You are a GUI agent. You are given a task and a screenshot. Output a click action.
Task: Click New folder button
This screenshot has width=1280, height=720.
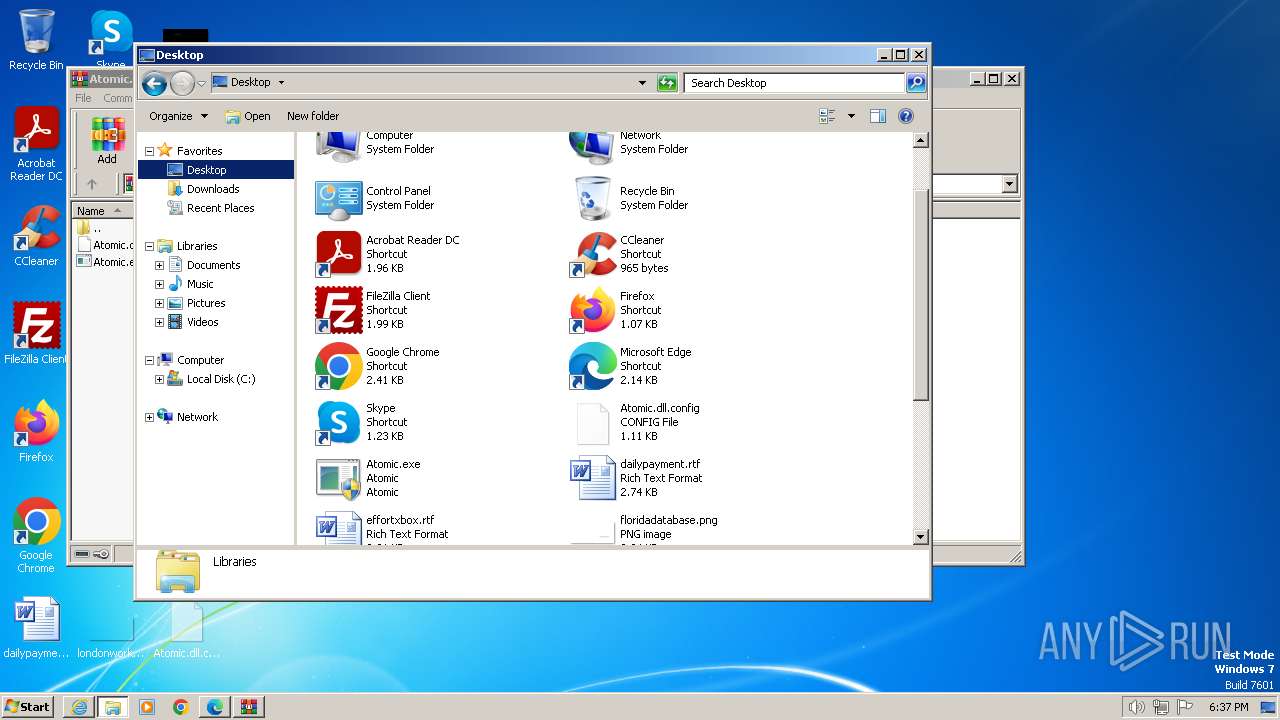[313, 116]
